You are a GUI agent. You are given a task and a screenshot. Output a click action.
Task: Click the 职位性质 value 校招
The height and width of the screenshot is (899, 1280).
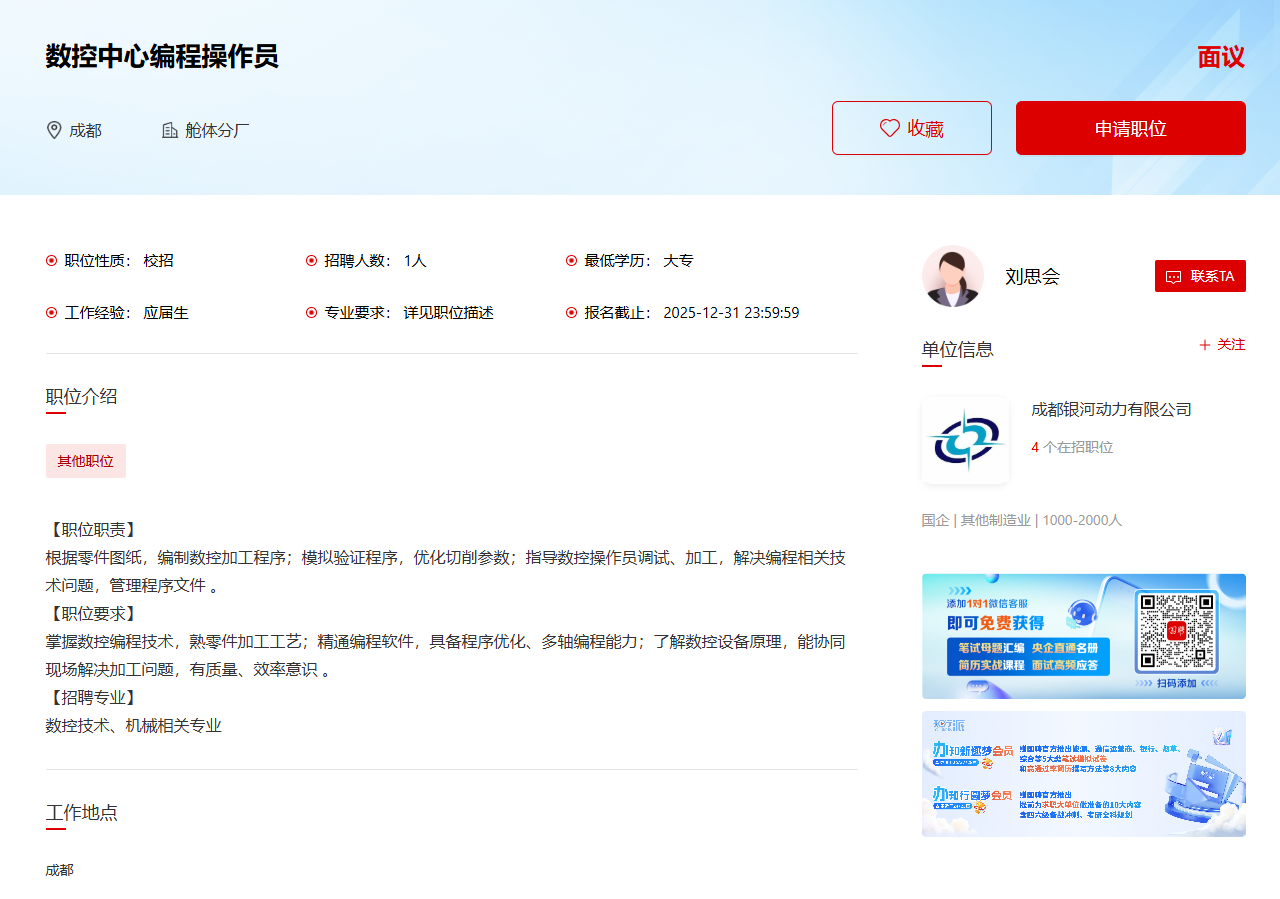click(158, 261)
